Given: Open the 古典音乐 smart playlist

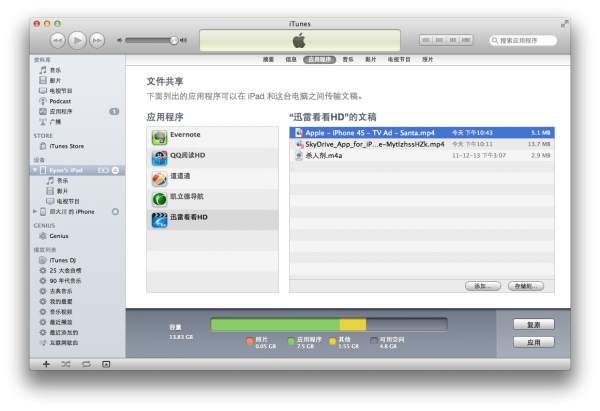Looking at the screenshot, I should 78,291.
